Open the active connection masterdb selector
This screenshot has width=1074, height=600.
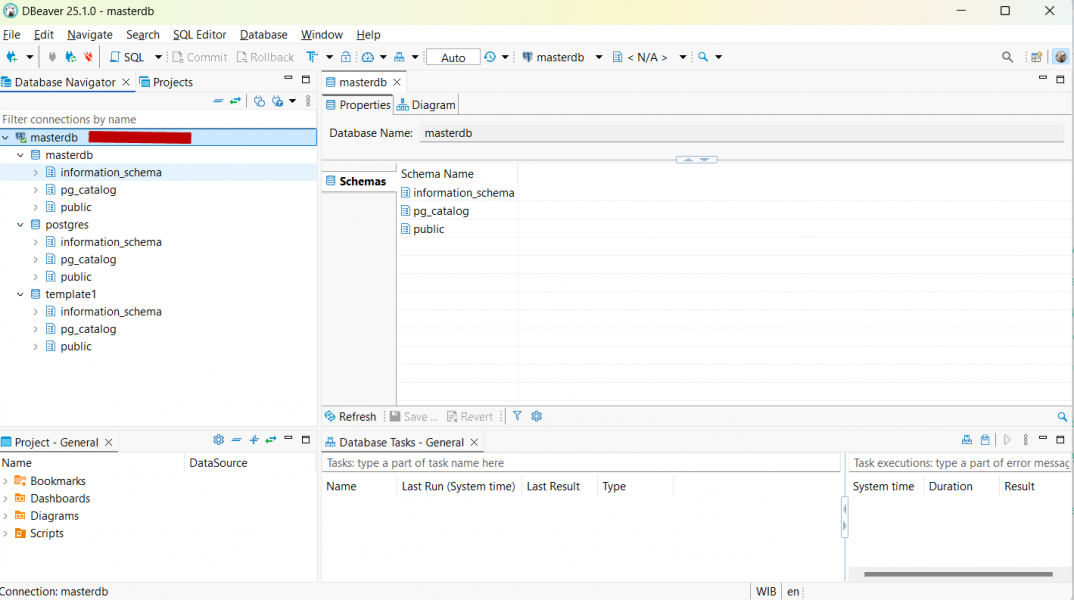(x=561, y=57)
